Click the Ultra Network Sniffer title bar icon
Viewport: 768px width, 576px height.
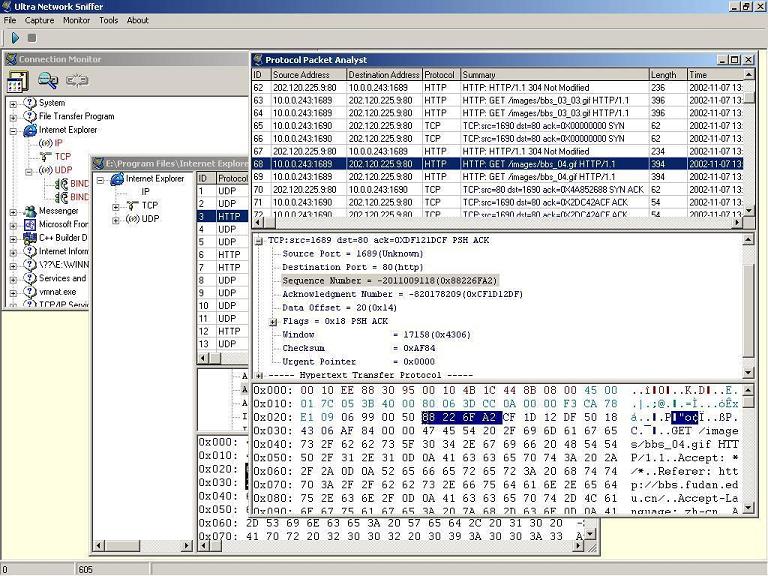click(7, 6)
